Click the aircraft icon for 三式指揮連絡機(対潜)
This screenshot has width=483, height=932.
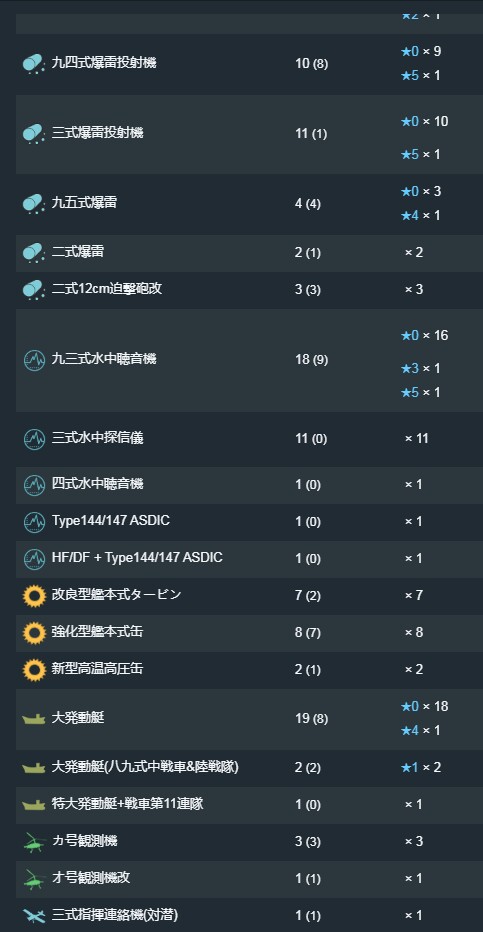coord(34,915)
